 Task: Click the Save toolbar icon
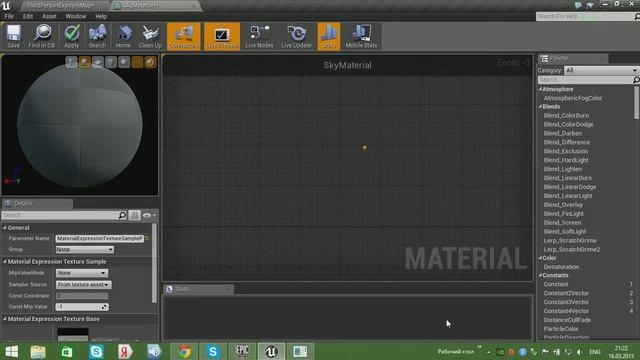click(13, 36)
